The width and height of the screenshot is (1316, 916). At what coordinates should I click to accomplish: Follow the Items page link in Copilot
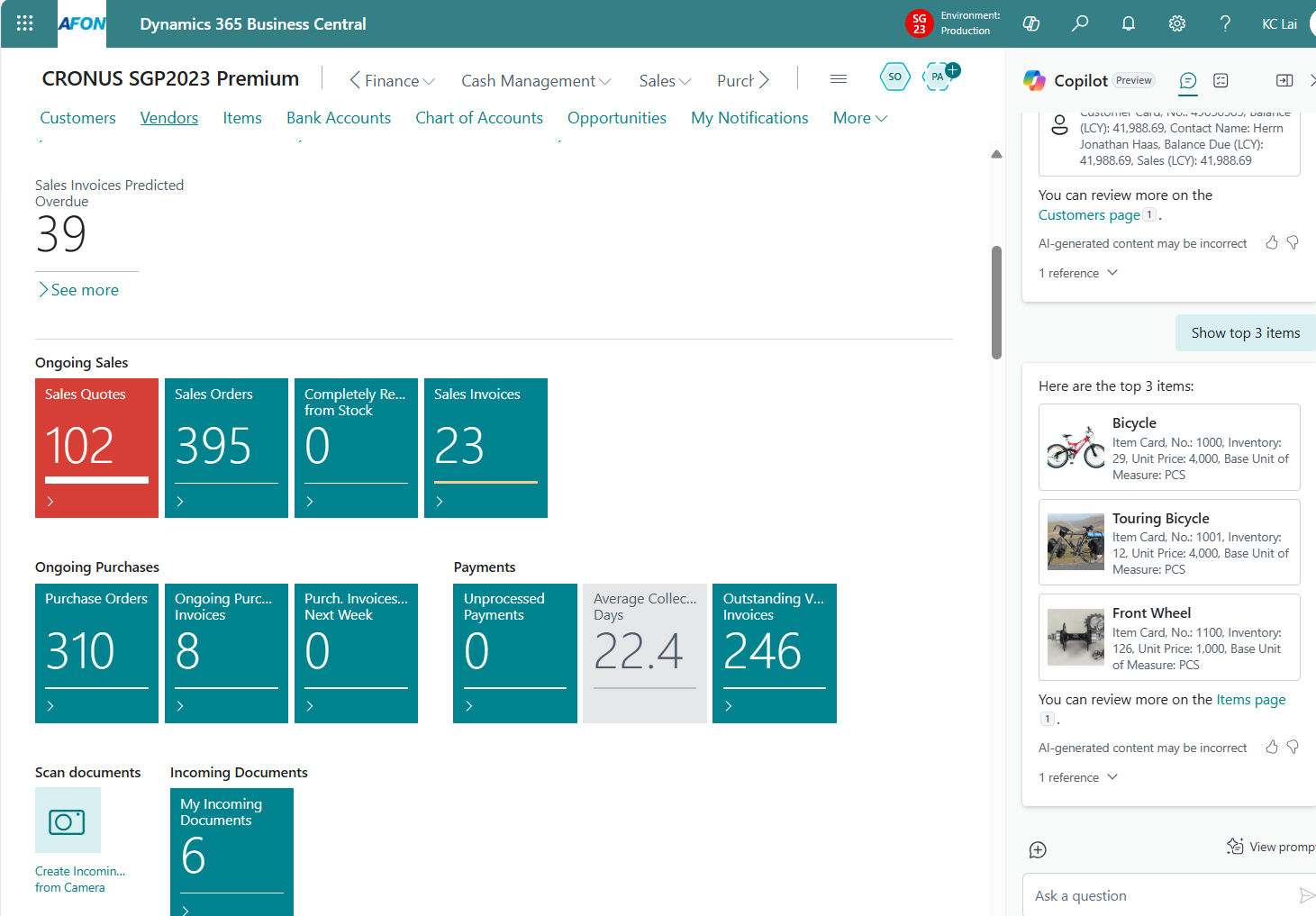tap(1250, 700)
